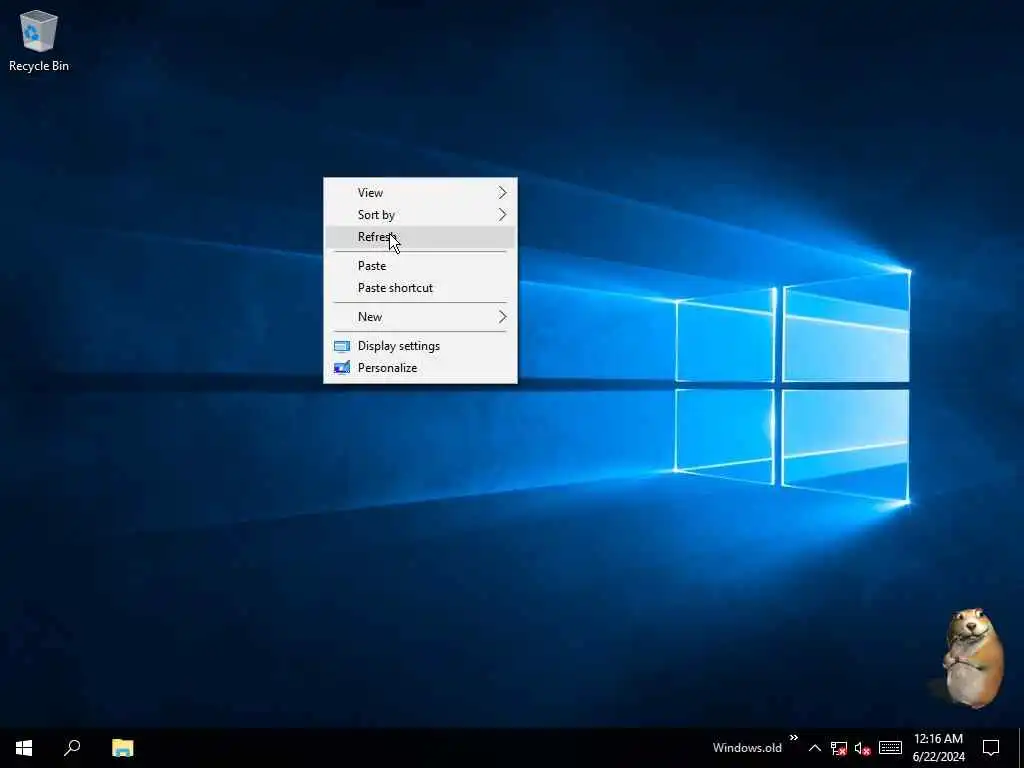1024x768 pixels.
Task: Show hidden system tray icons
Action: click(x=814, y=748)
